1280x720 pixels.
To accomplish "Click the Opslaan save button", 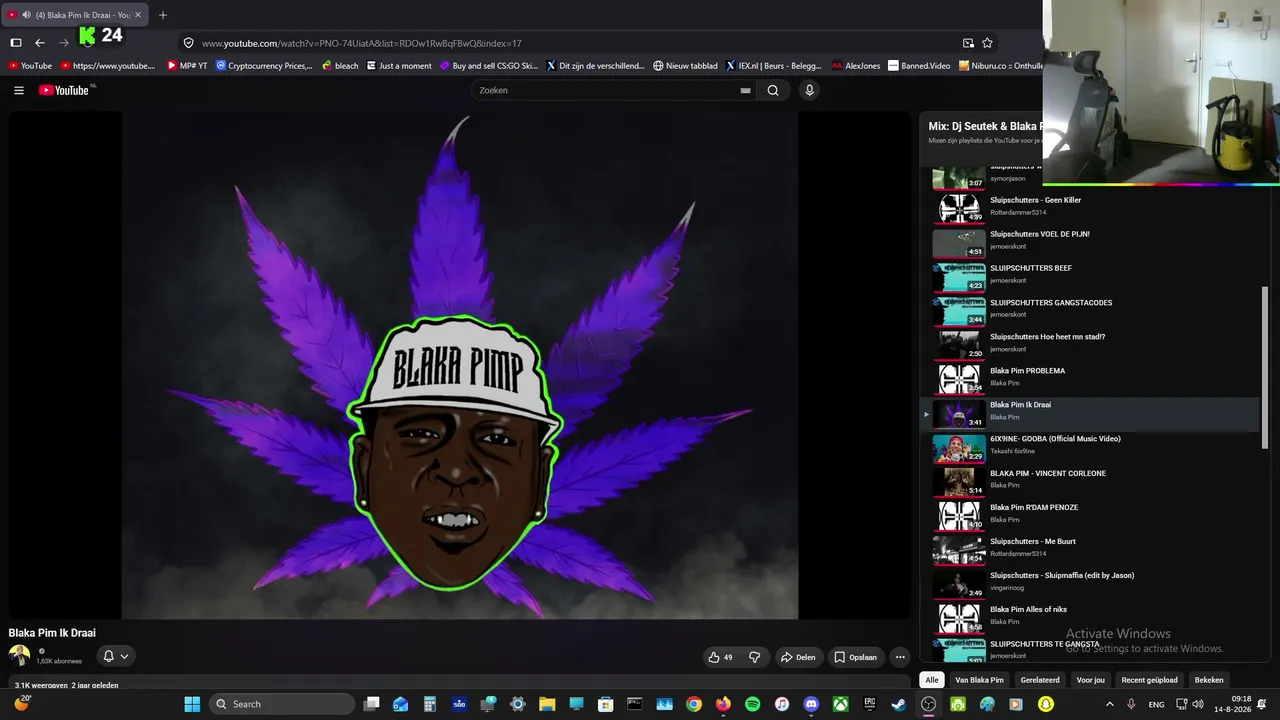I will 856,657.
